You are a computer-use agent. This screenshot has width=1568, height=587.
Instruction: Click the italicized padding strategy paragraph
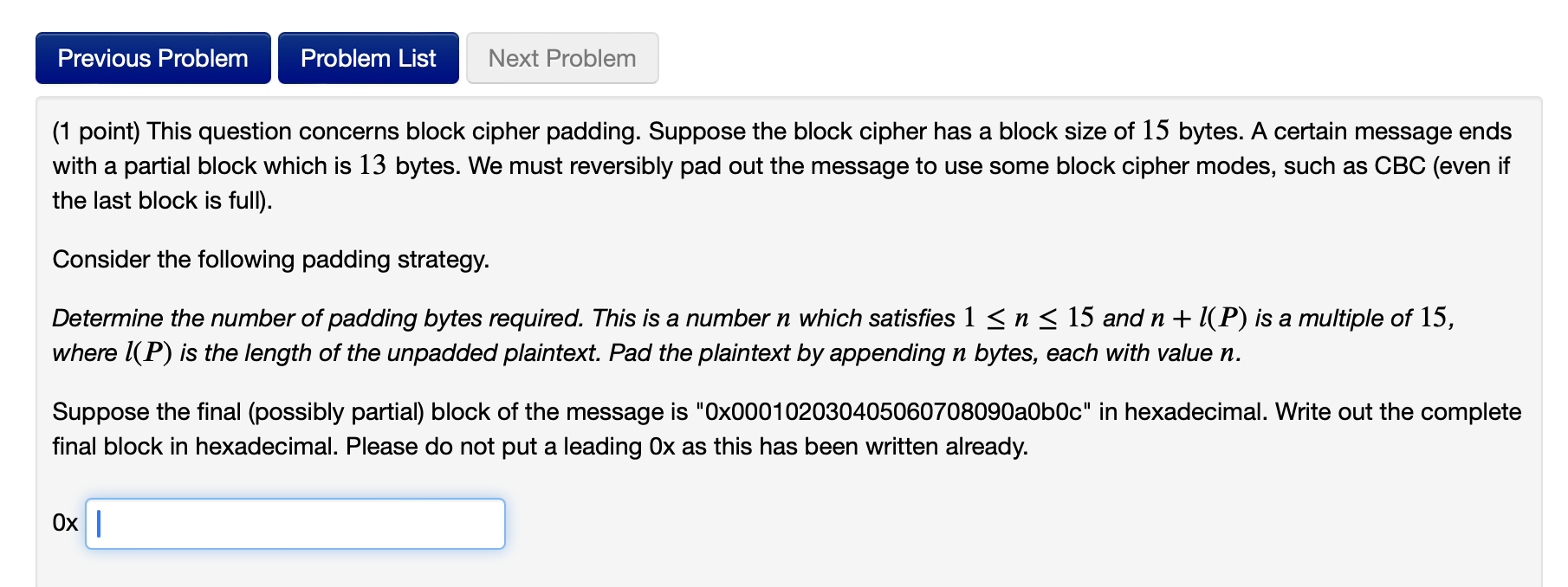[606, 335]
